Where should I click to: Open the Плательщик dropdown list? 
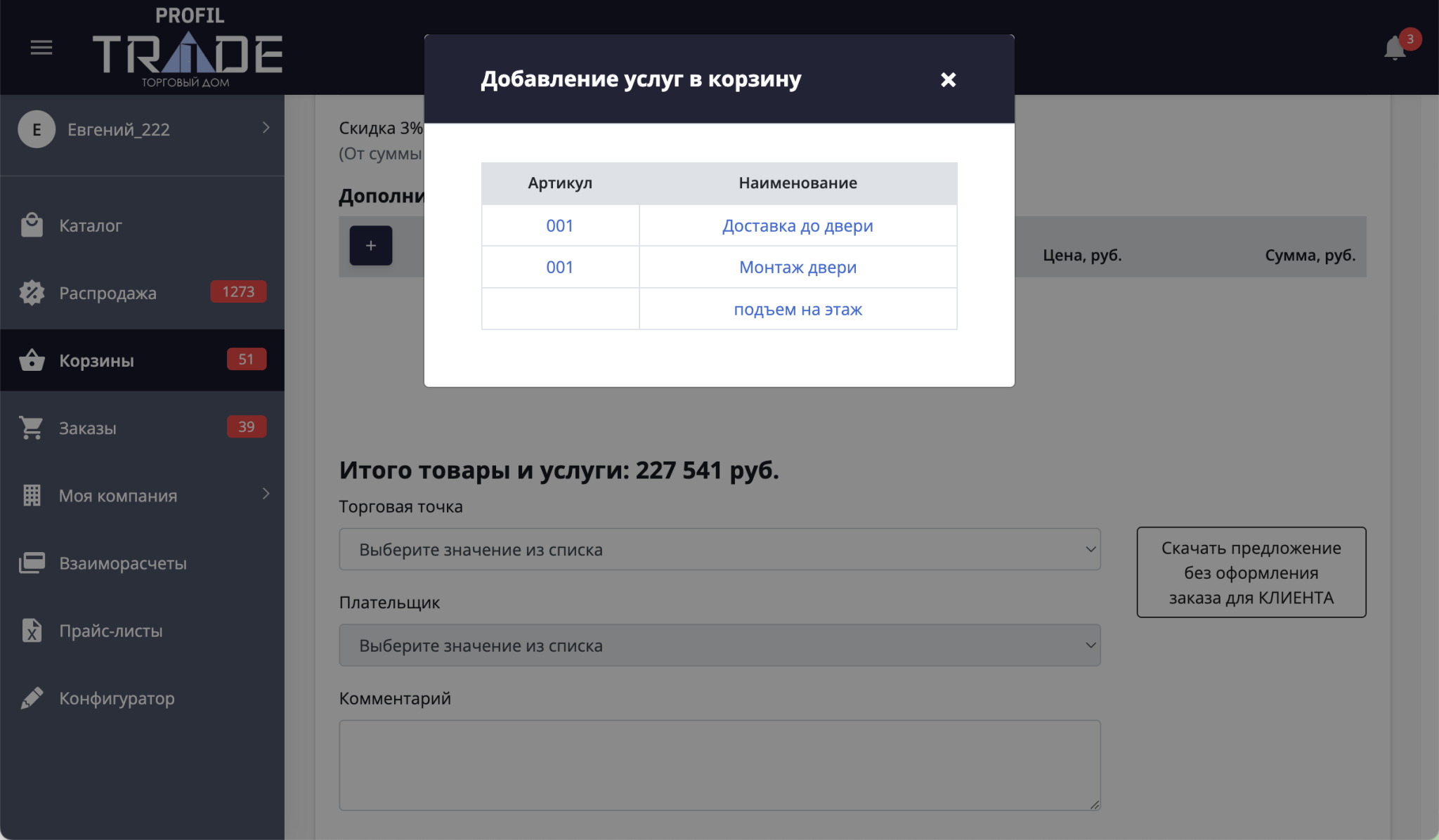coord(719,645)
